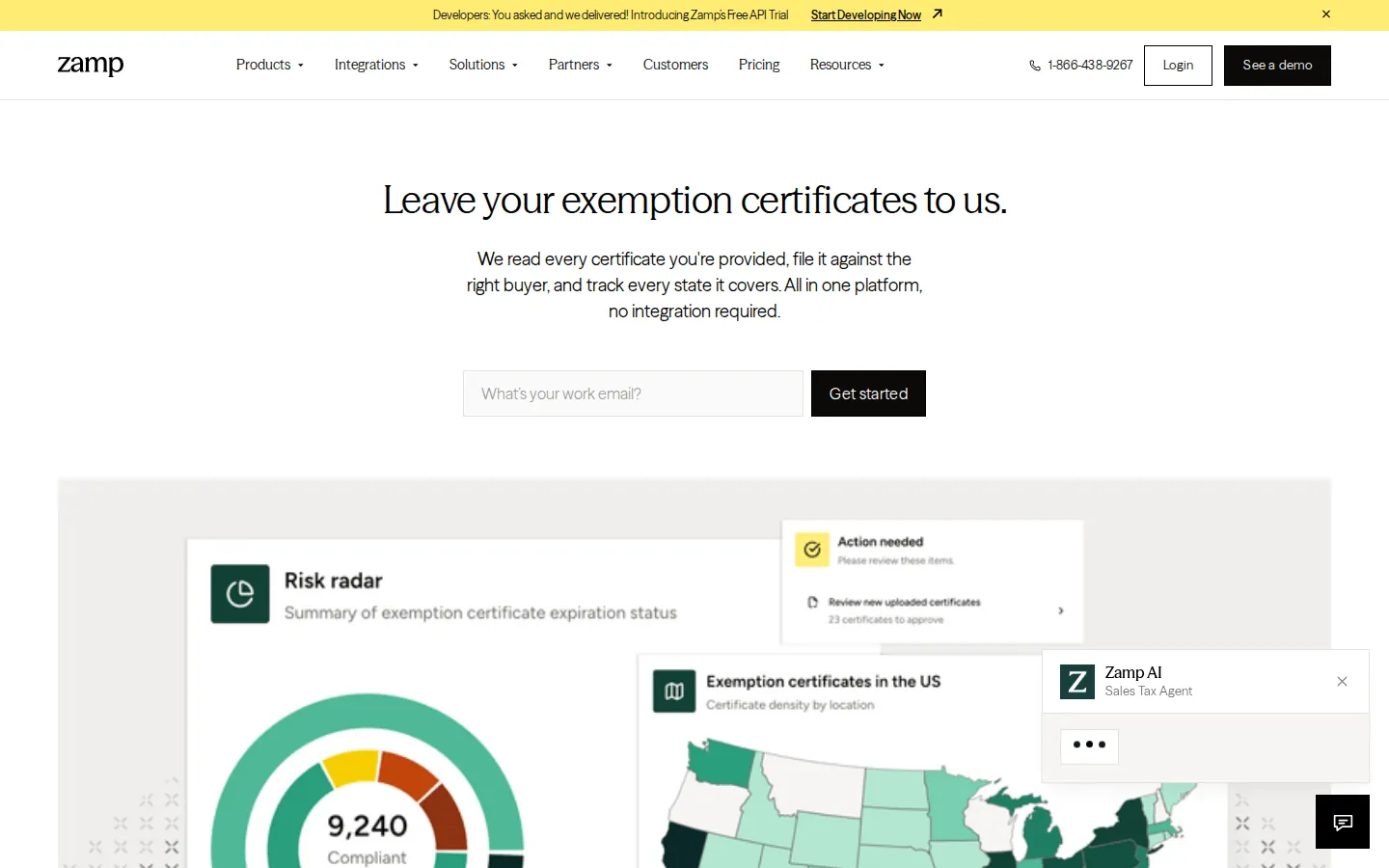Expand the Partners menu
The image size is (1389, 868).
(x=581, y=65)
